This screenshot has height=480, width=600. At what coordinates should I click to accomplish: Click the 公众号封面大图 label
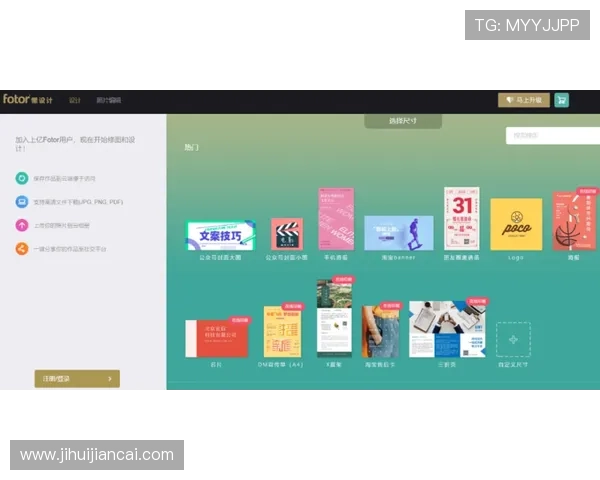tap(220, 258)
